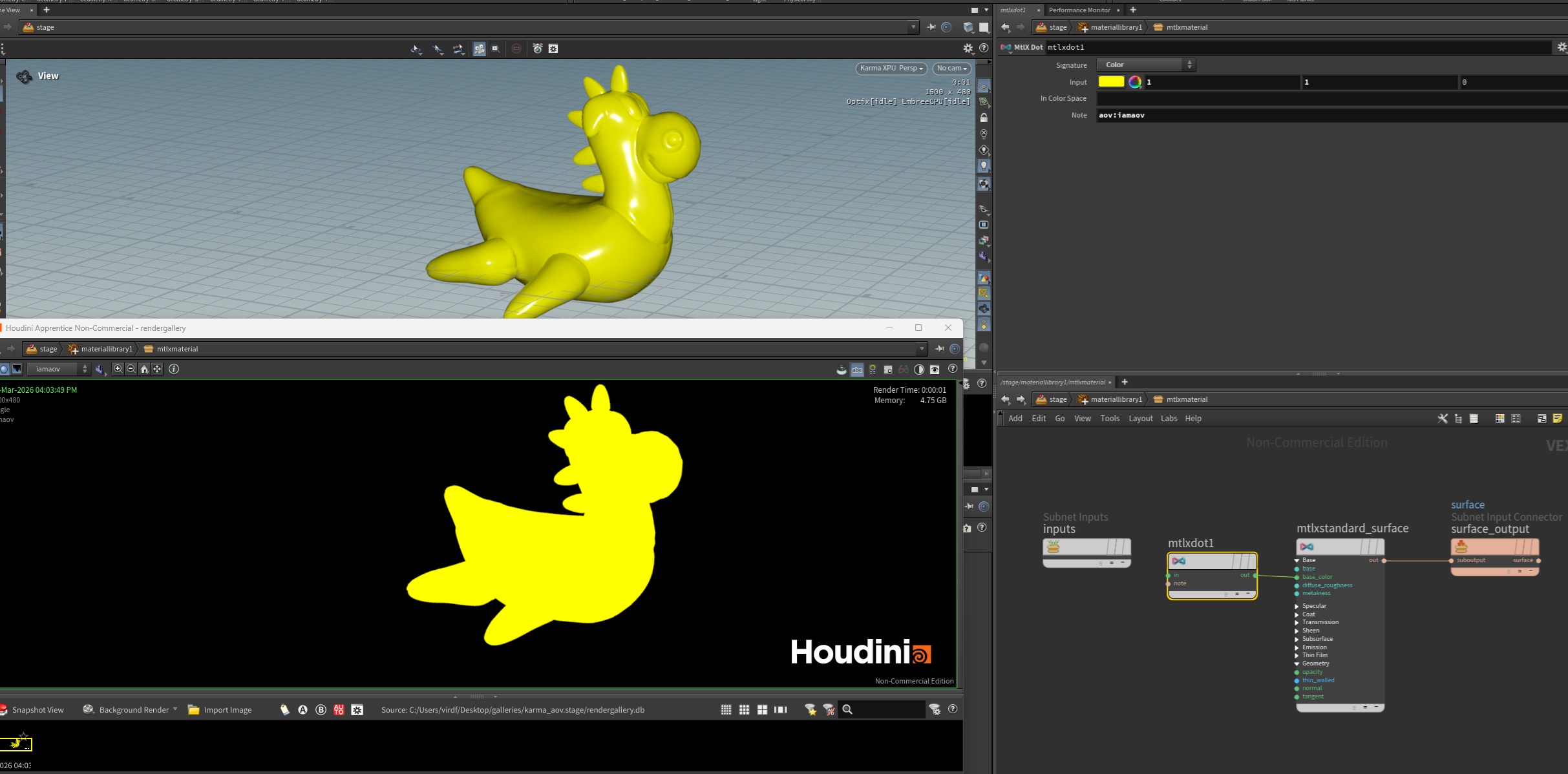
Task: Open the iamaov AOV plane dropdown
Action: click(x=59, y=369)
